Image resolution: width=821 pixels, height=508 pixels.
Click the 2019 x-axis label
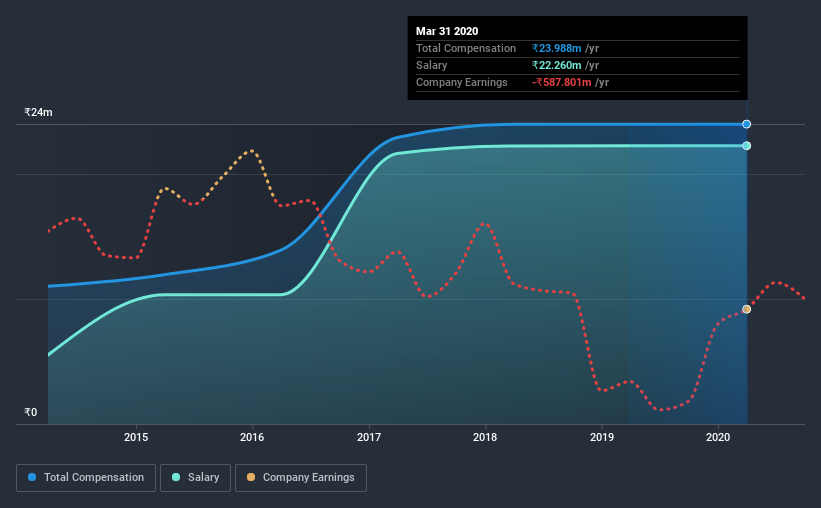602,437
